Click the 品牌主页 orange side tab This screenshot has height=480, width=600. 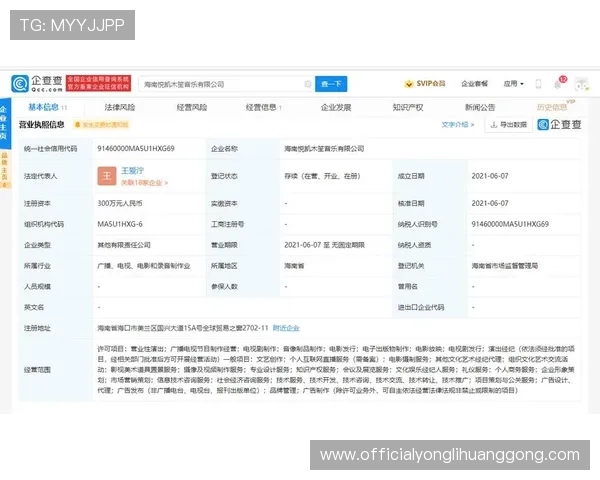pos(5,170)
